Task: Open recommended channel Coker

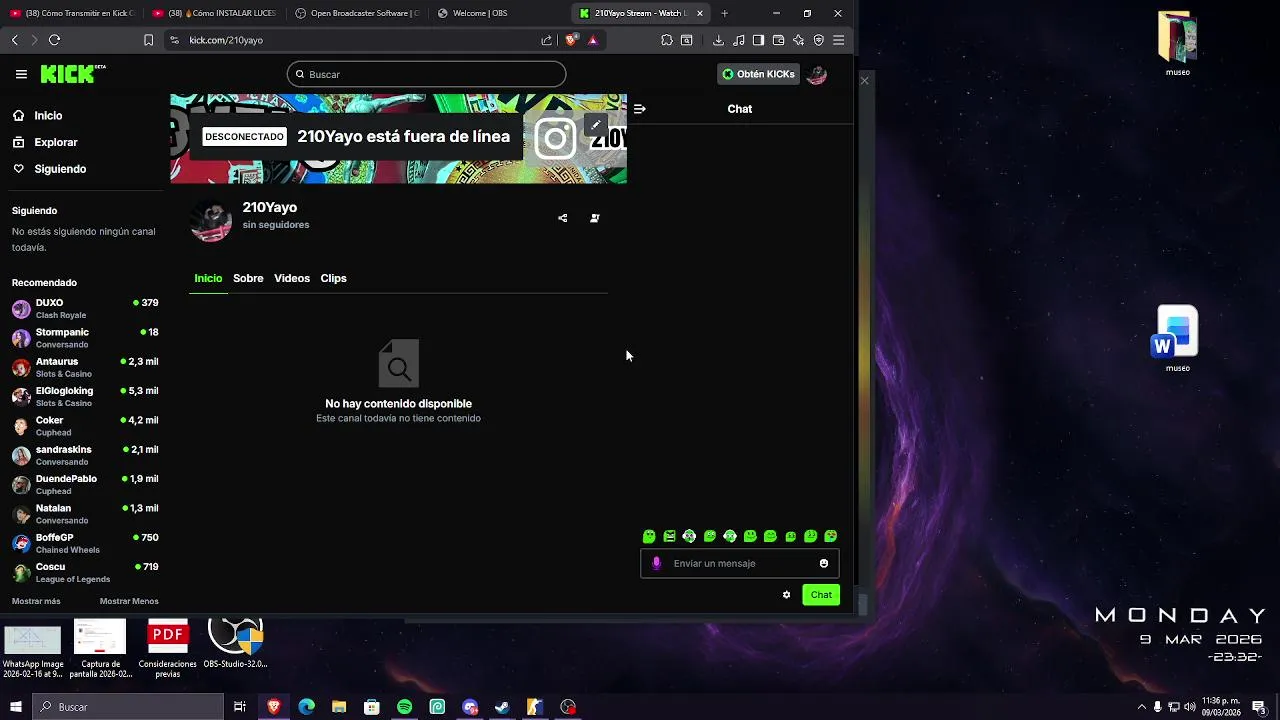Action: (85, 426)
